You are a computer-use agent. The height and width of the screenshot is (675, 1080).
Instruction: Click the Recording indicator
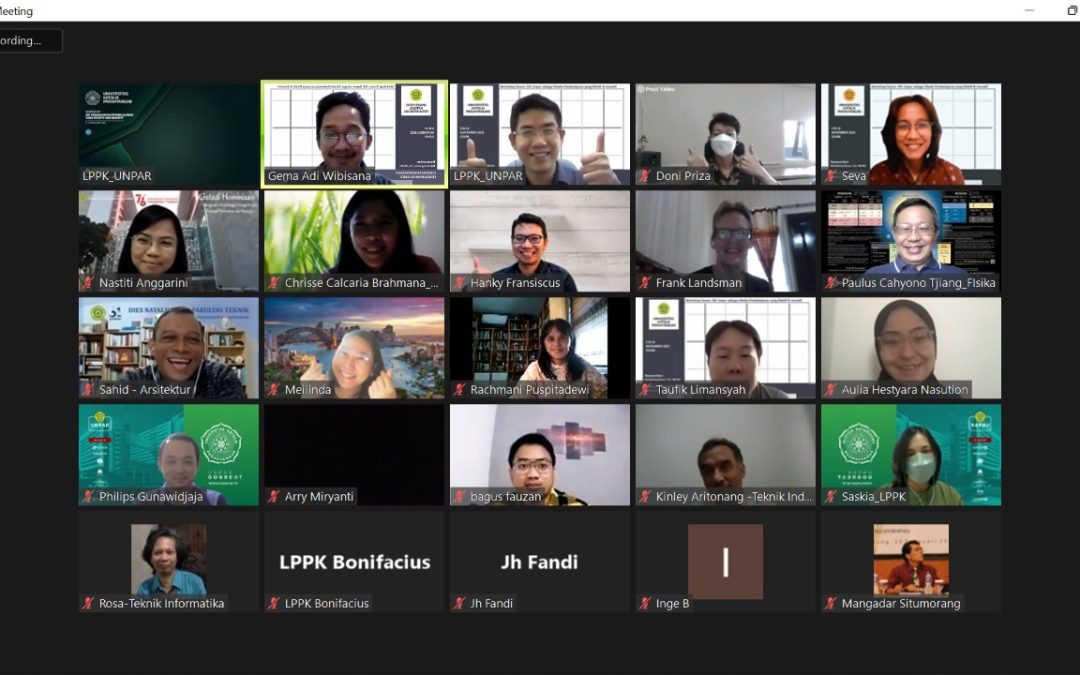pyautogui.click(x=30, y=41)
